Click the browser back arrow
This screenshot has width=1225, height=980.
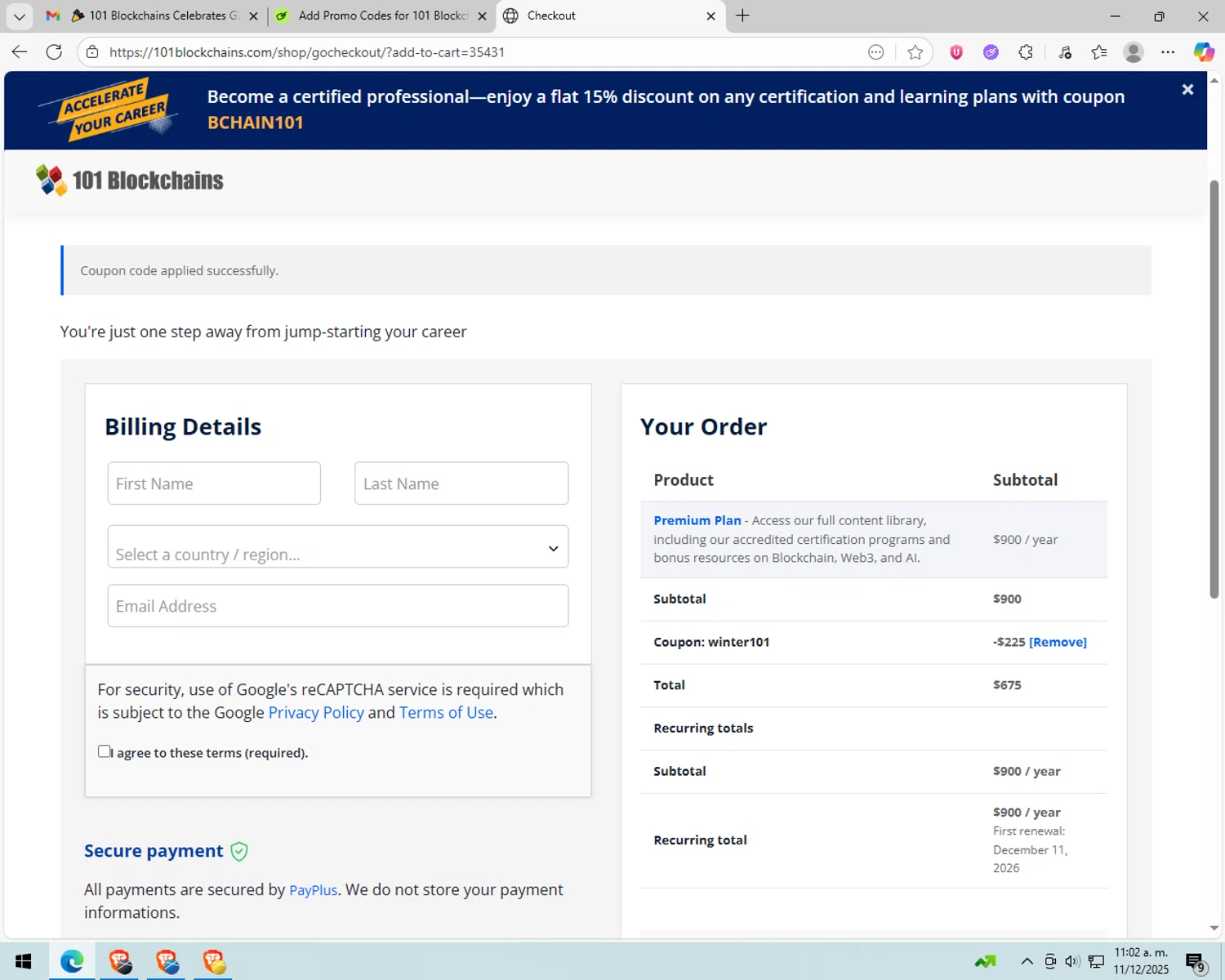(20, 52)
